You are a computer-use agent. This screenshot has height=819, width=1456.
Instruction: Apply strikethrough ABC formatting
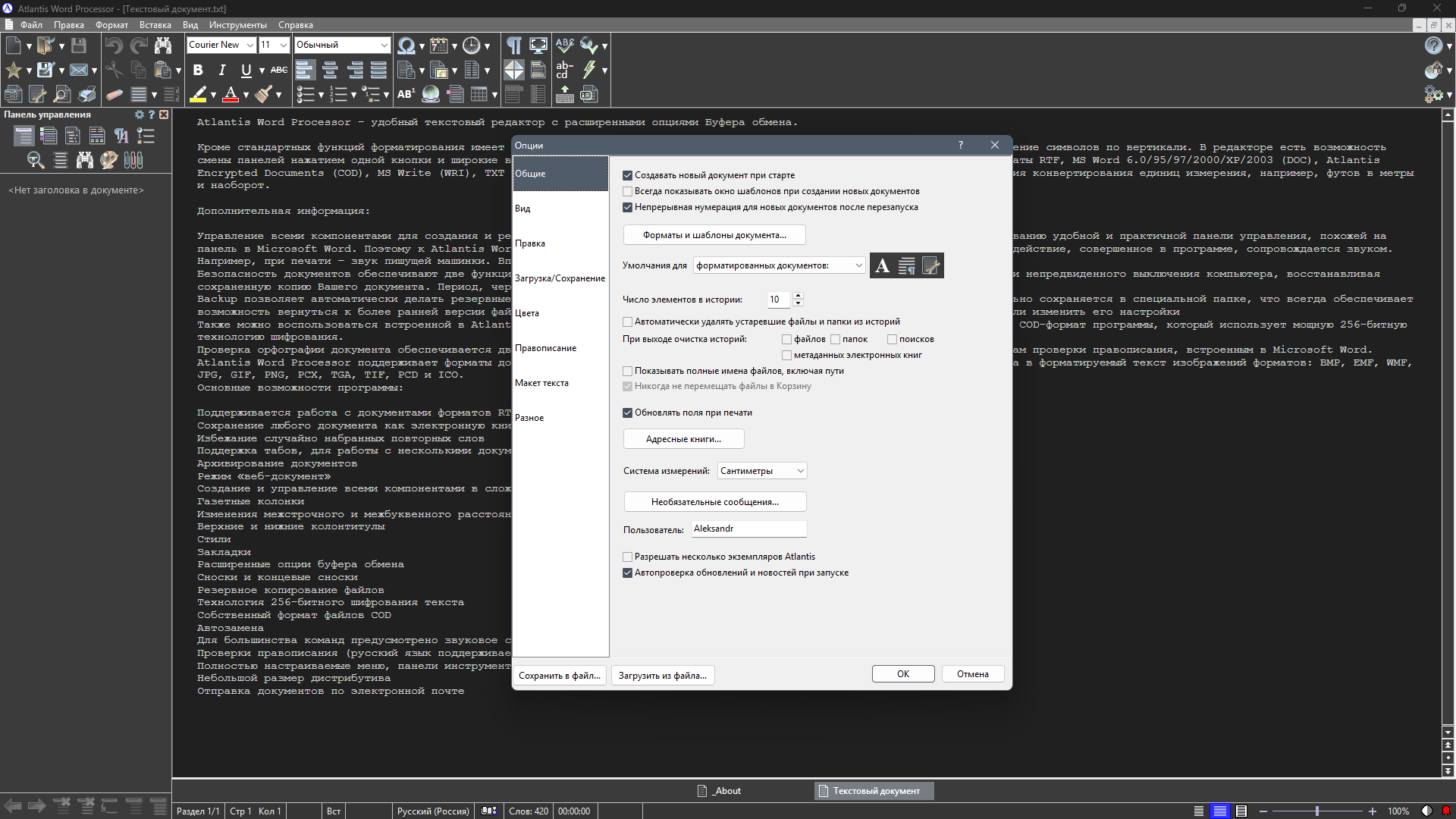(279, 71)
